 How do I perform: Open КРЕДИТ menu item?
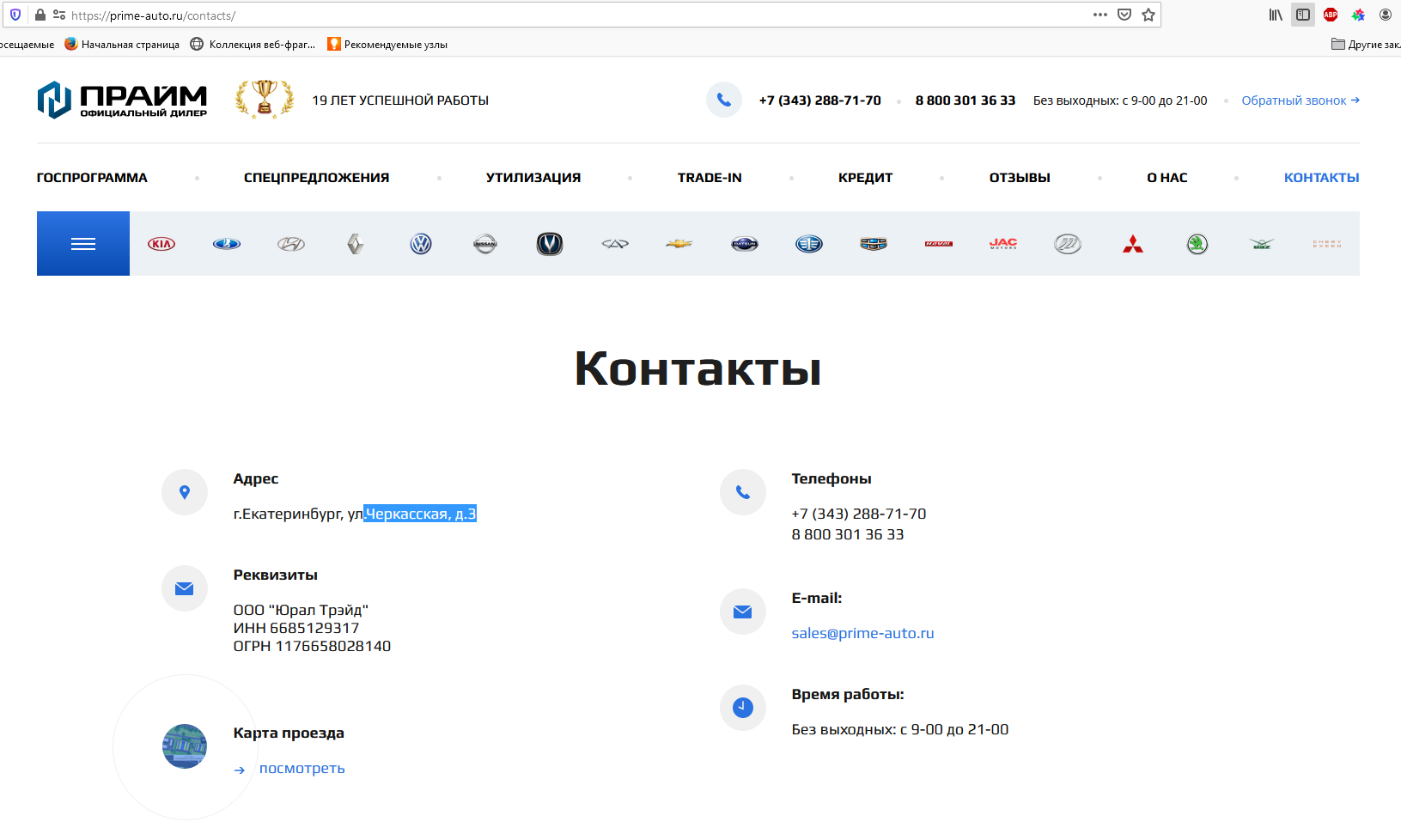(866, 178)
